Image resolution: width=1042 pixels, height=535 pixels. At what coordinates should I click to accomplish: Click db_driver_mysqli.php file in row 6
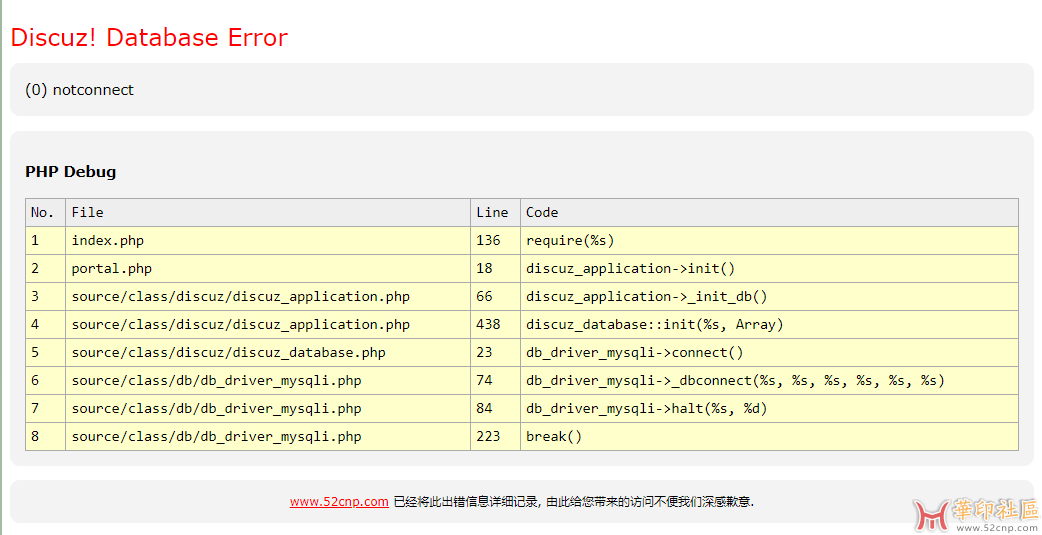click(268, 381)
